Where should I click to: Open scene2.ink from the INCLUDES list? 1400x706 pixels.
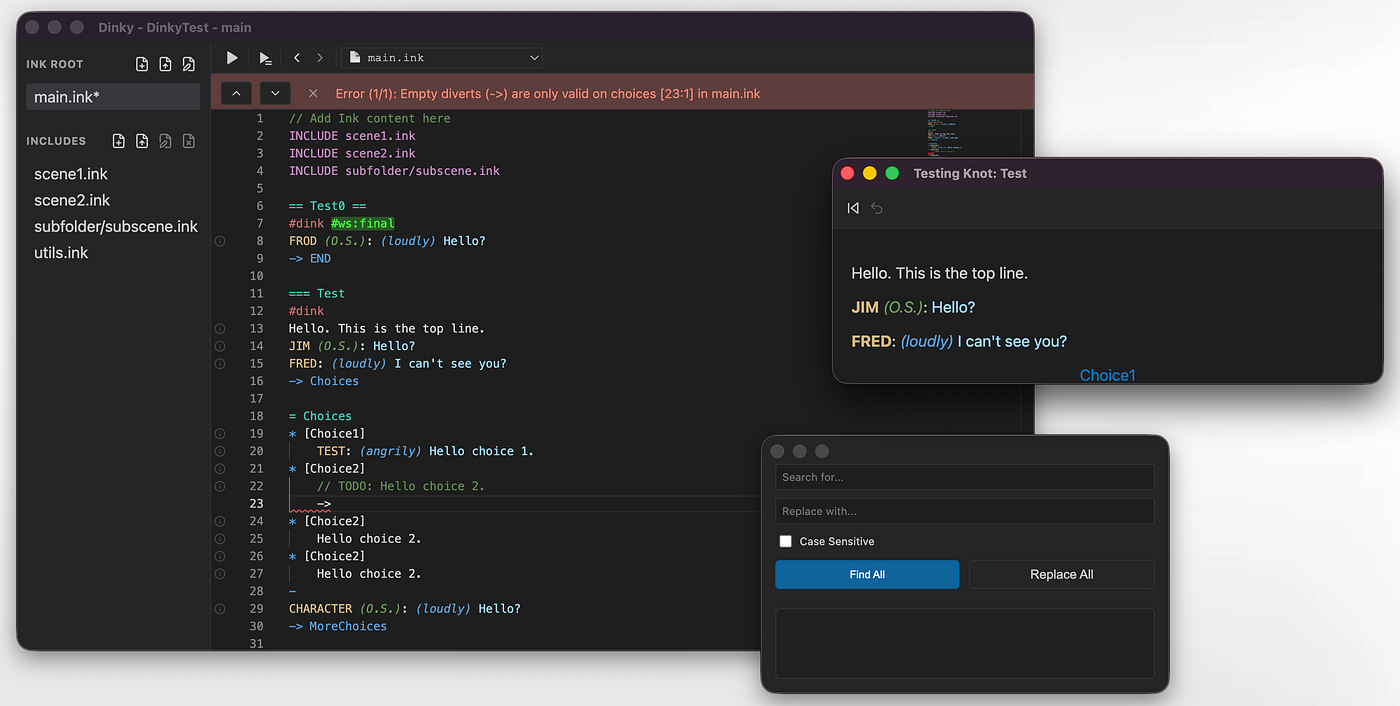tap(72, 200)
